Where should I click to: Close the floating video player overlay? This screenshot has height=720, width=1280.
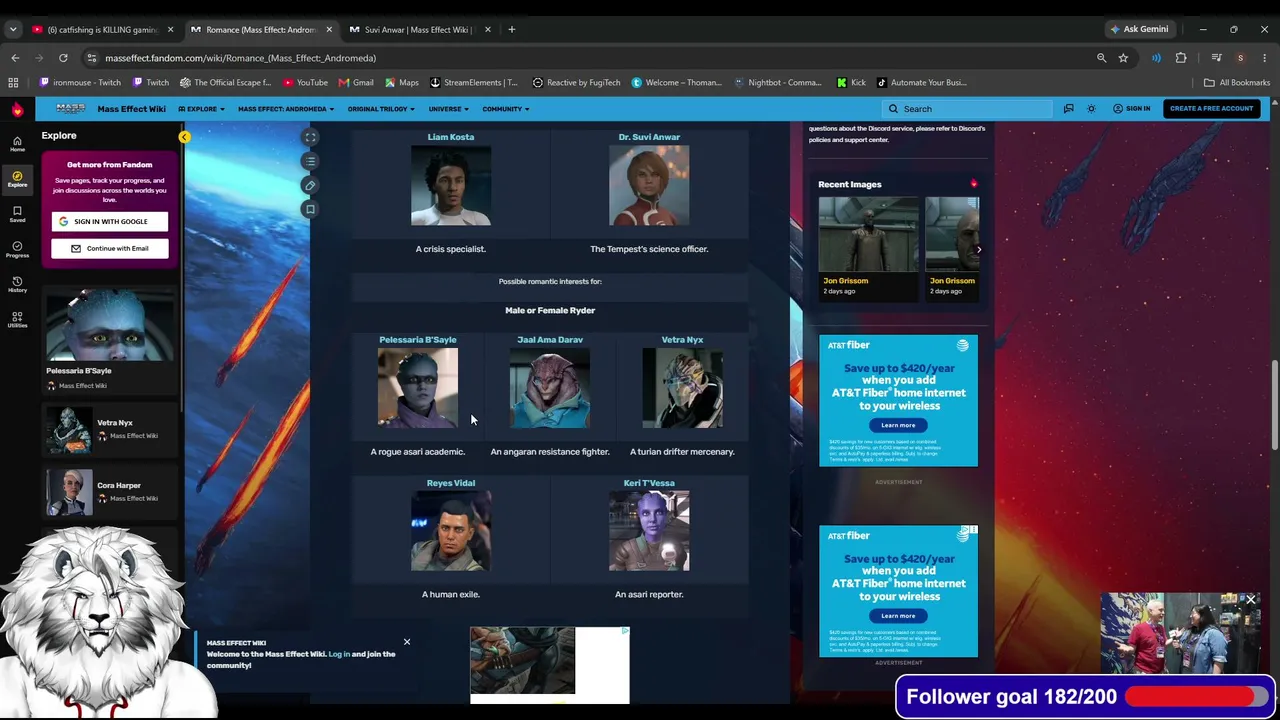[1250, 600]
